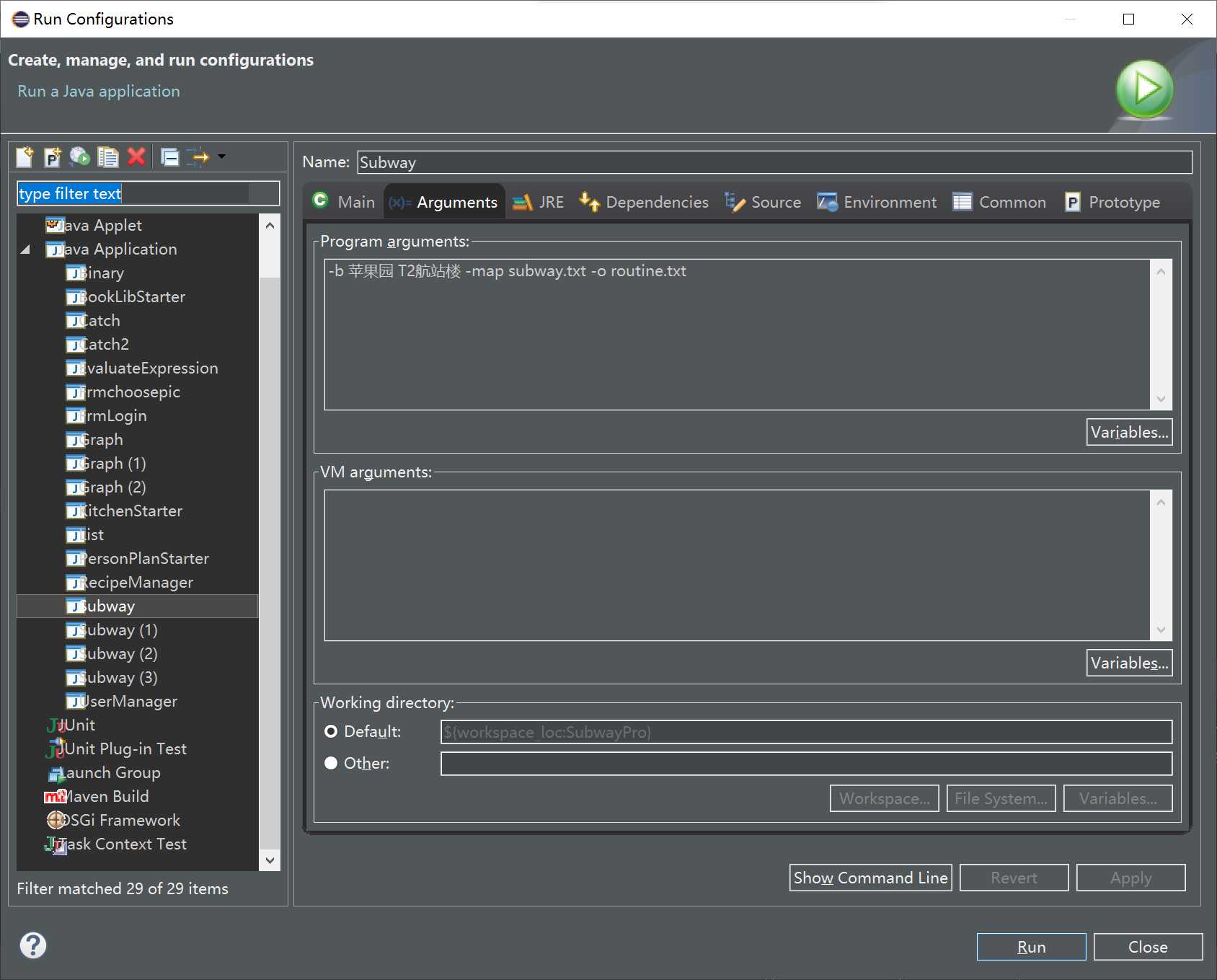Switch to the Main tab

pyautogui.click(x=344, y=202)
